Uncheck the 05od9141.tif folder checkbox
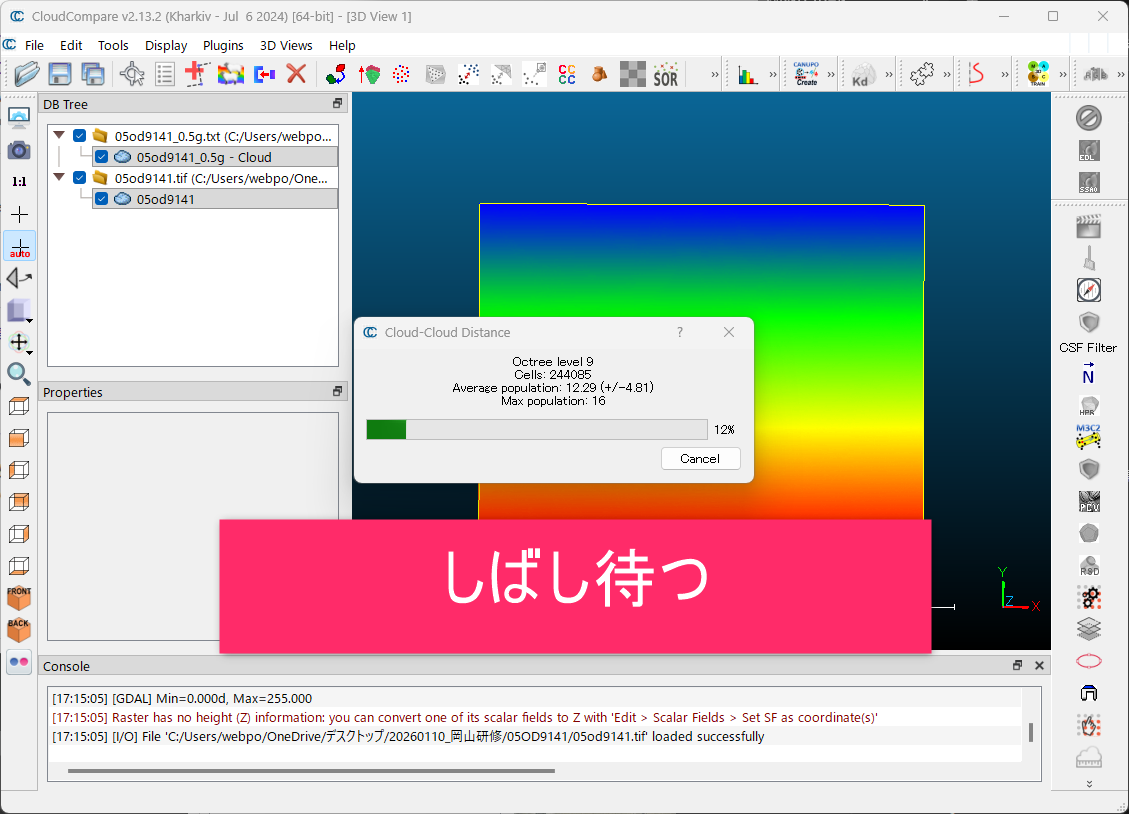Viewport: 1129px width, 814px height. tap(80, 178)
